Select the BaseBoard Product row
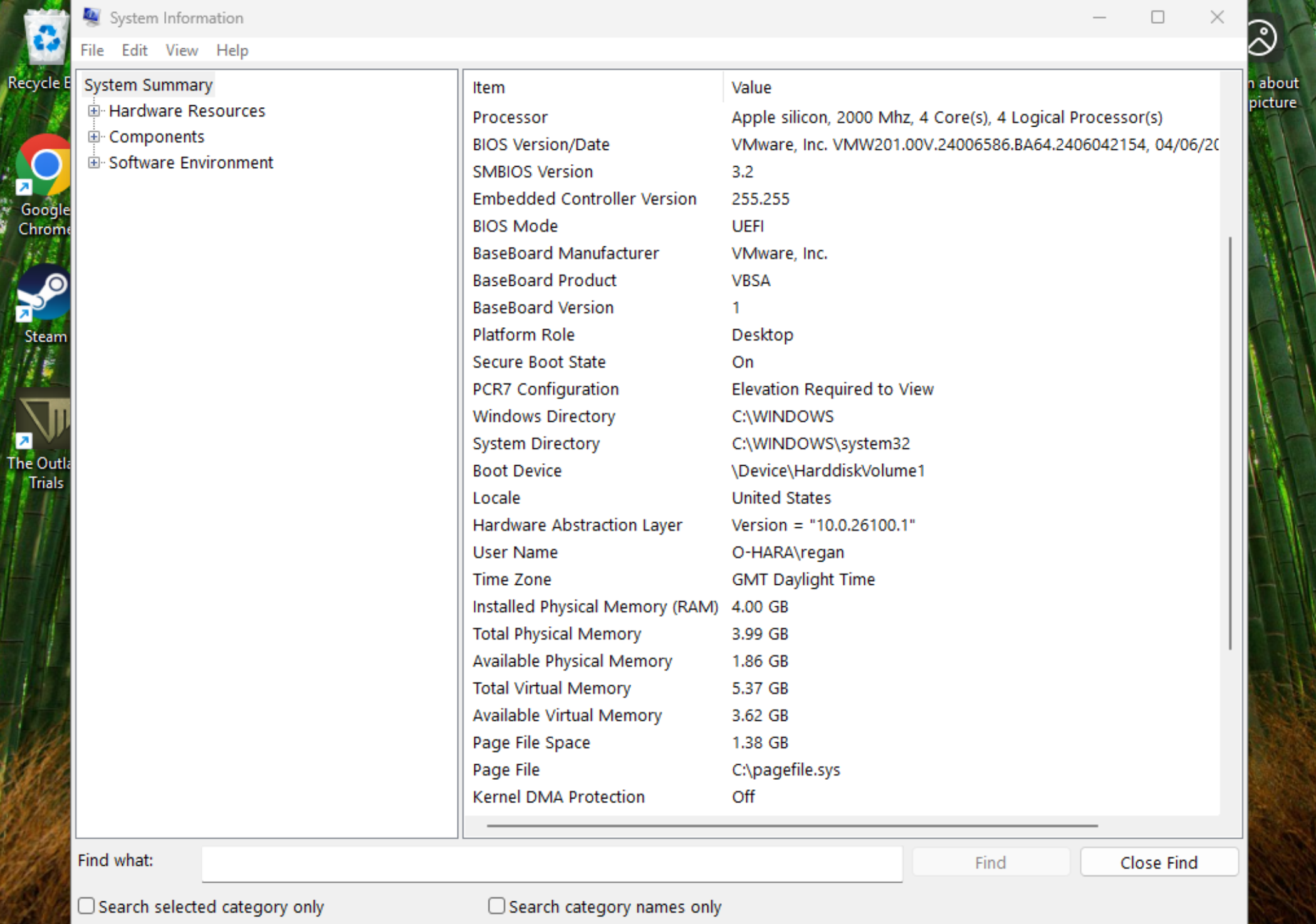The image size is (1316, 924). point(842,280)
